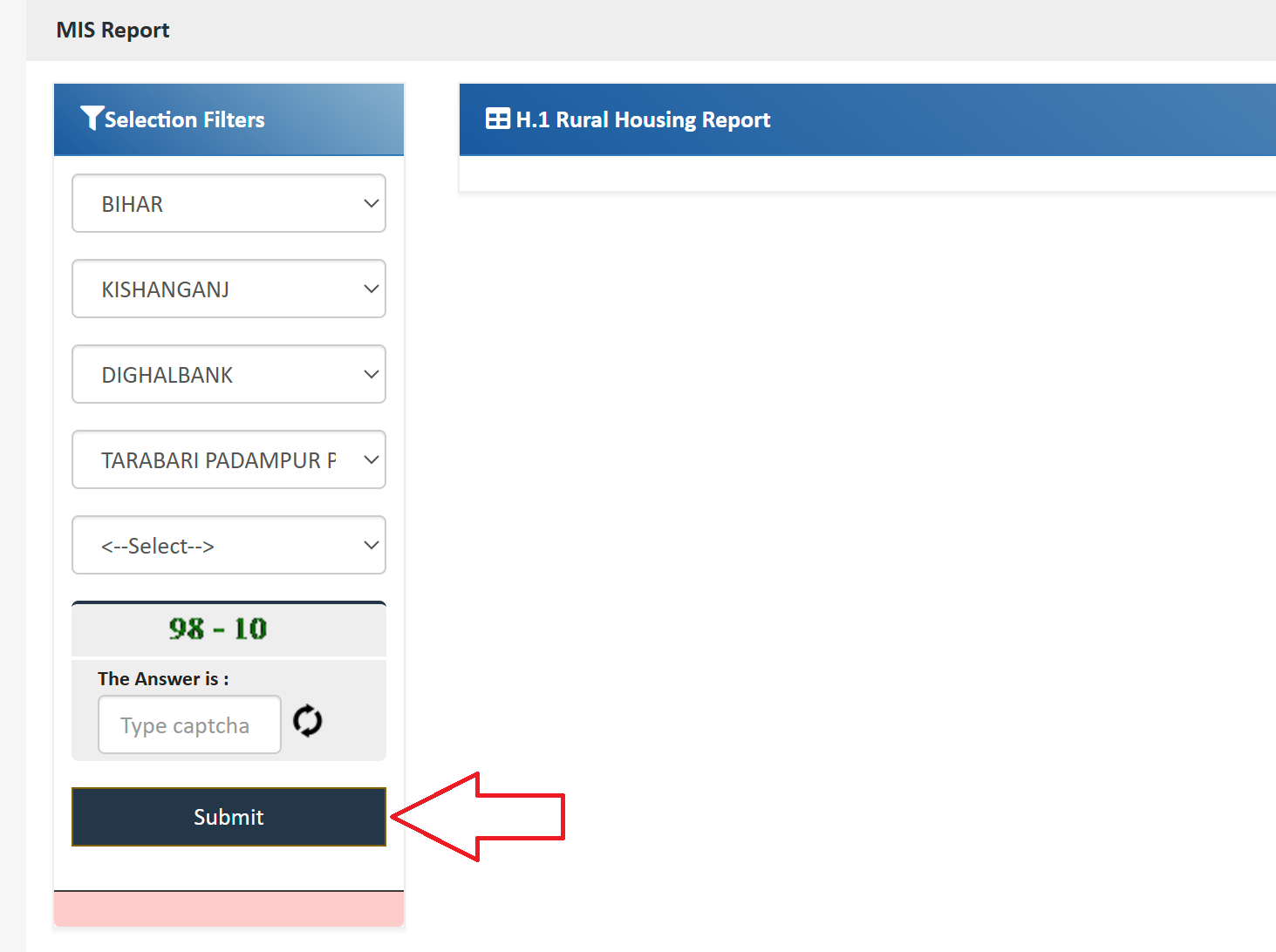The width and height of the screenshot is (1276, 952).
Task: Click the chevron arrow on <--Select--> box
Action: 371,545
